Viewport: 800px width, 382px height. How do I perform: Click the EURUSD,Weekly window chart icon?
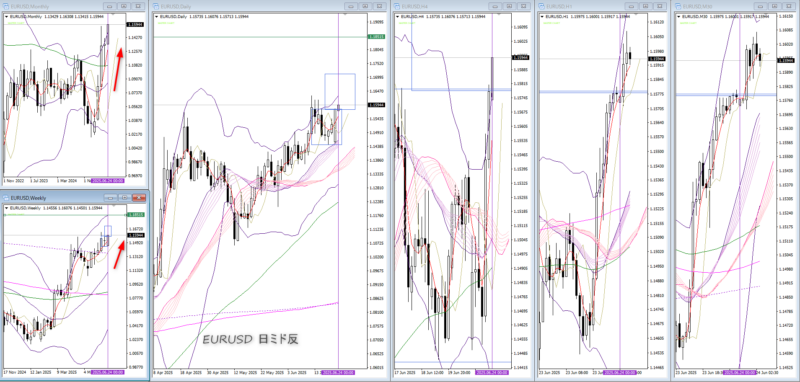(6, 197)
